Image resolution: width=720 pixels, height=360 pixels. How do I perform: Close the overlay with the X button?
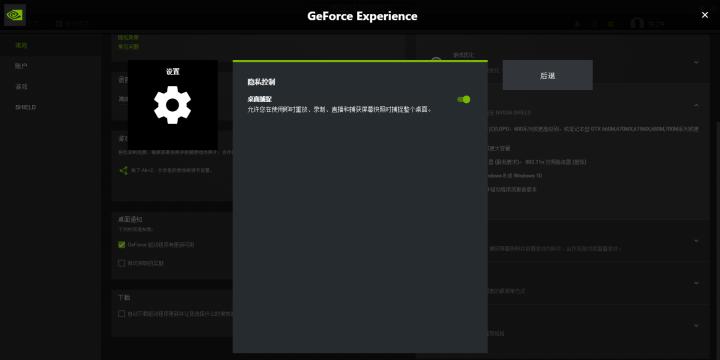tap(705, 15)
